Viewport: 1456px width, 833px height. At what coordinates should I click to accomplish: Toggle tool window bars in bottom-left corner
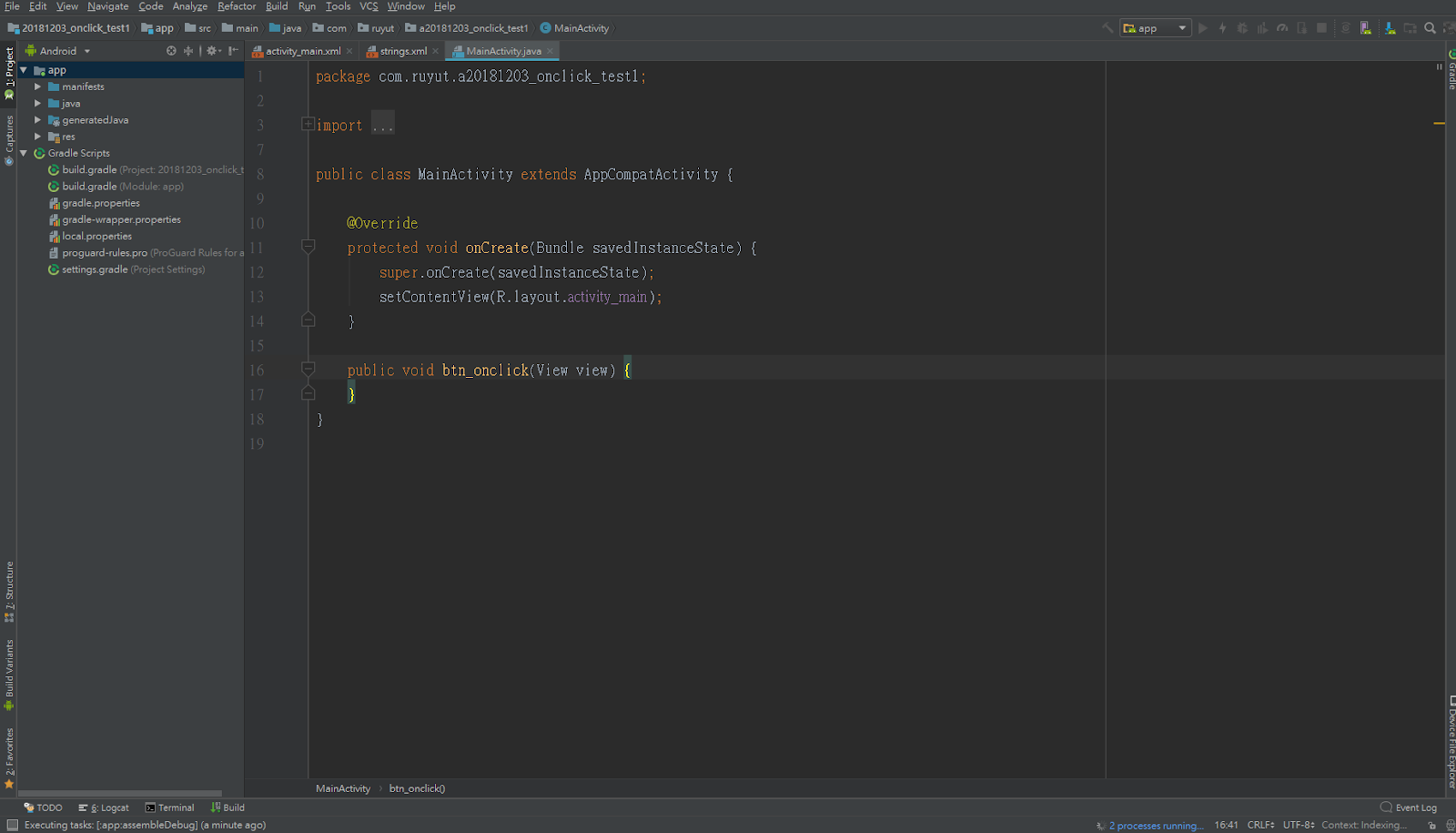[12, 825]
